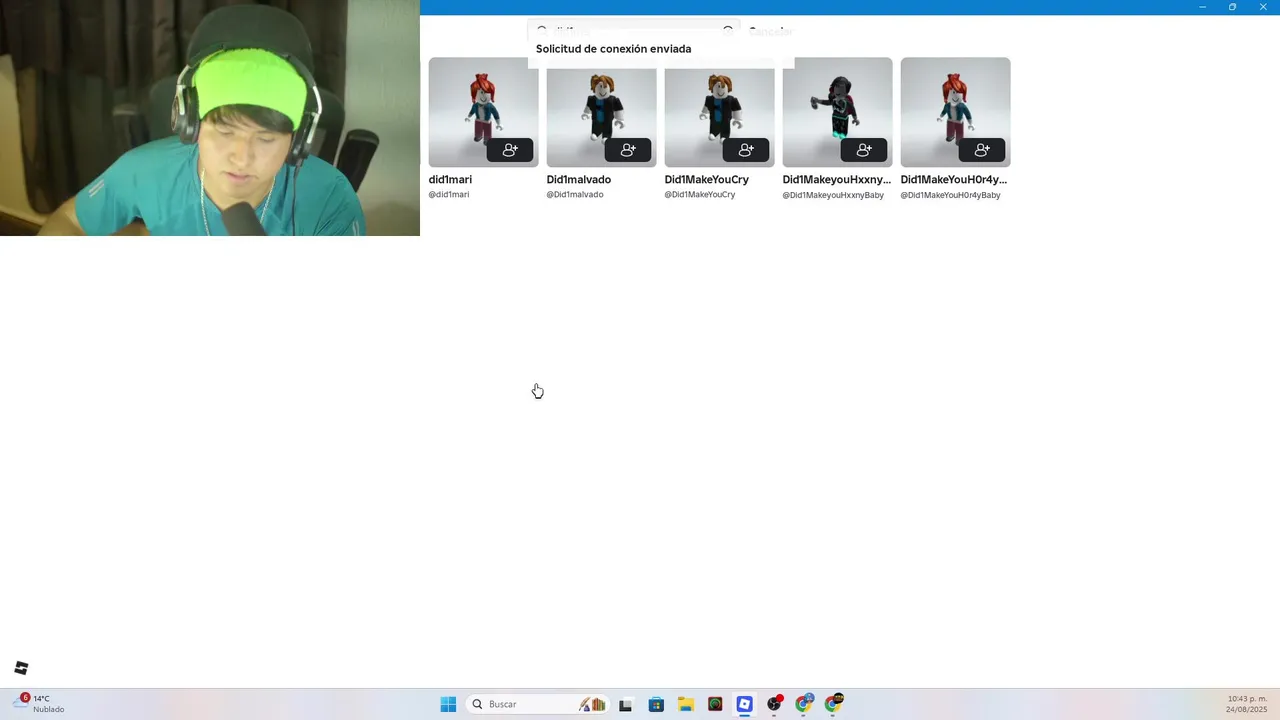Click the Did1MakeYouCry display name
1280x720 pixels.
click(x=707, y=180)
